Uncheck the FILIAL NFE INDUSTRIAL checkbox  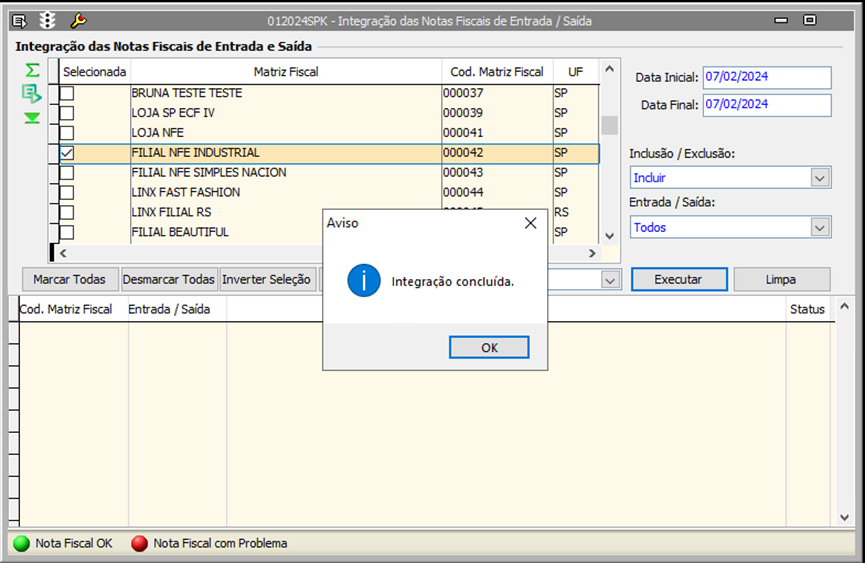67,153
